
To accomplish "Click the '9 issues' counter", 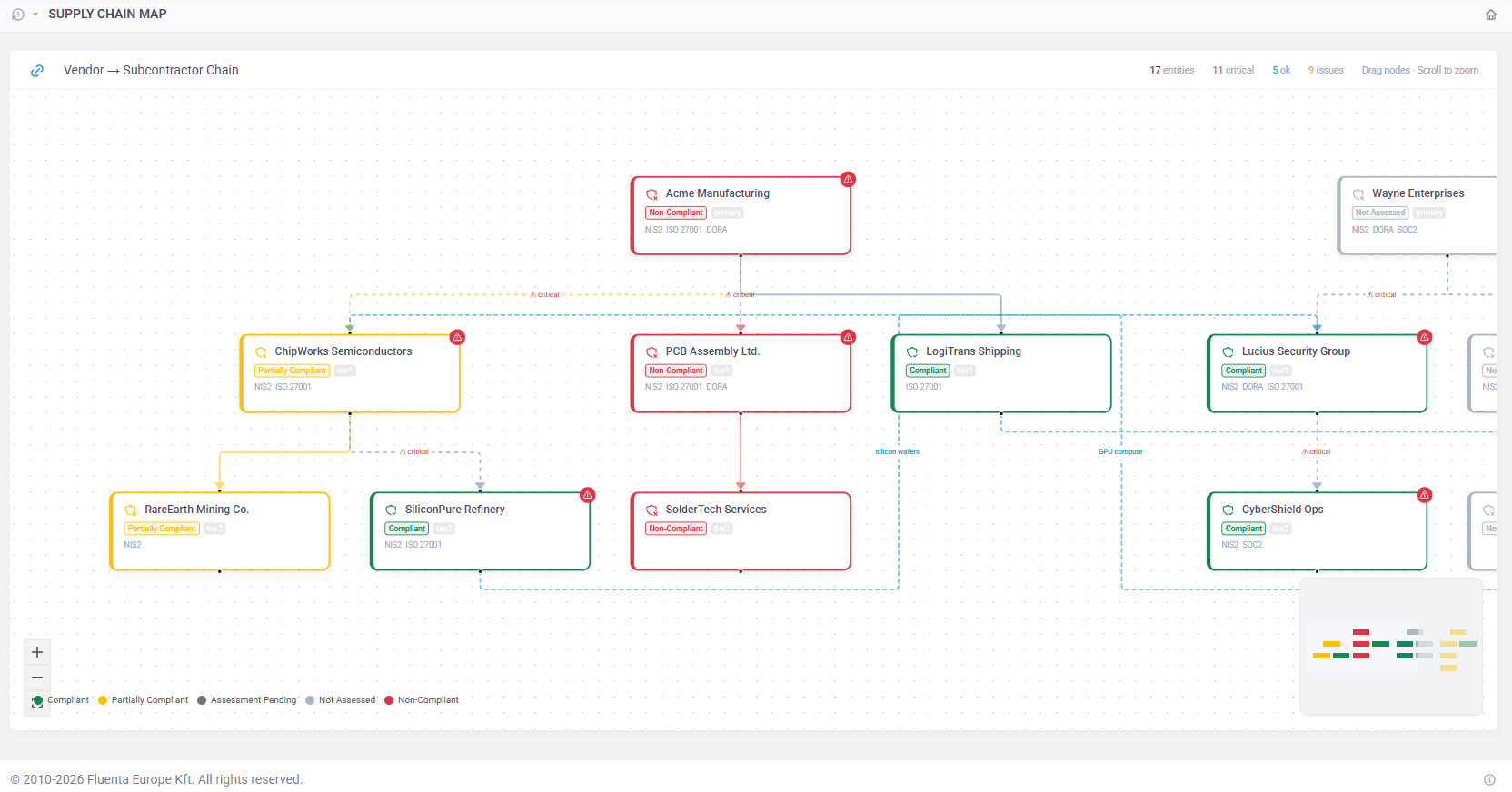I will pyautogui.click(x=1326, y=70).
